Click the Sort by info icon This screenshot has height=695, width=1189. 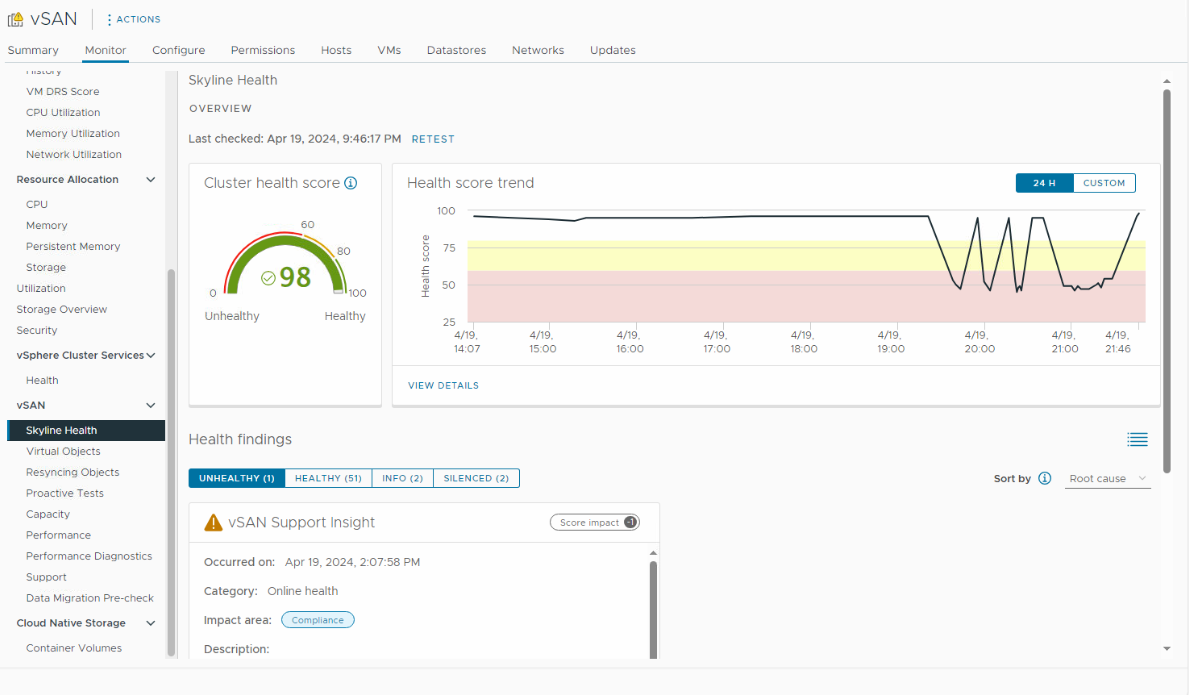pyautogui.click(x=1045, y=478)
